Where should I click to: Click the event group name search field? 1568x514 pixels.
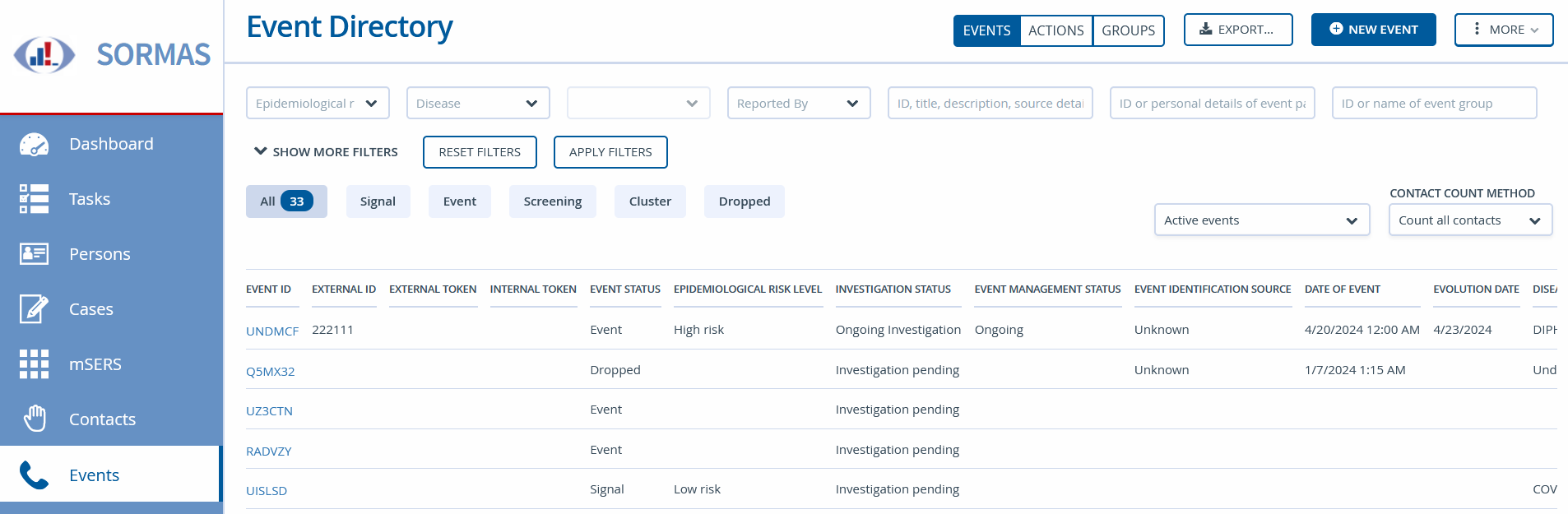(1433, 104)
